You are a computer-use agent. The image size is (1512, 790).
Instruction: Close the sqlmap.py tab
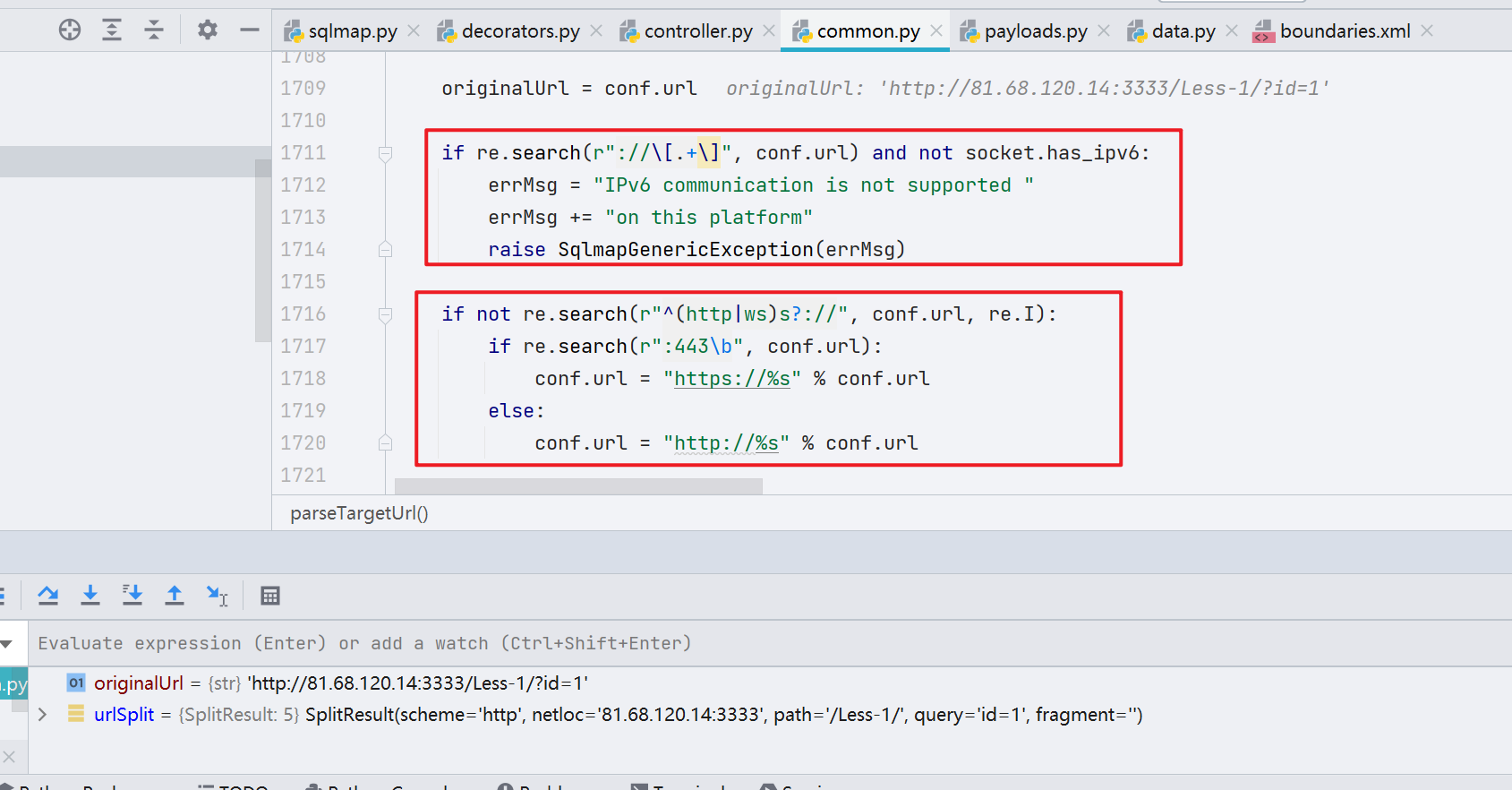pyautogui.click(x=414, y=31)
